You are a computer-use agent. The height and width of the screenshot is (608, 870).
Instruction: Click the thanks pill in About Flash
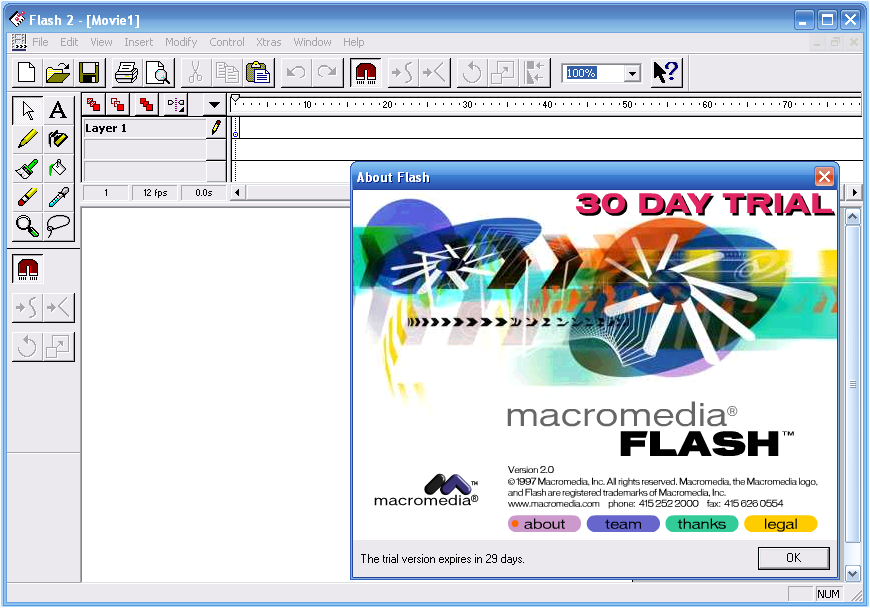tap(702, 524)
